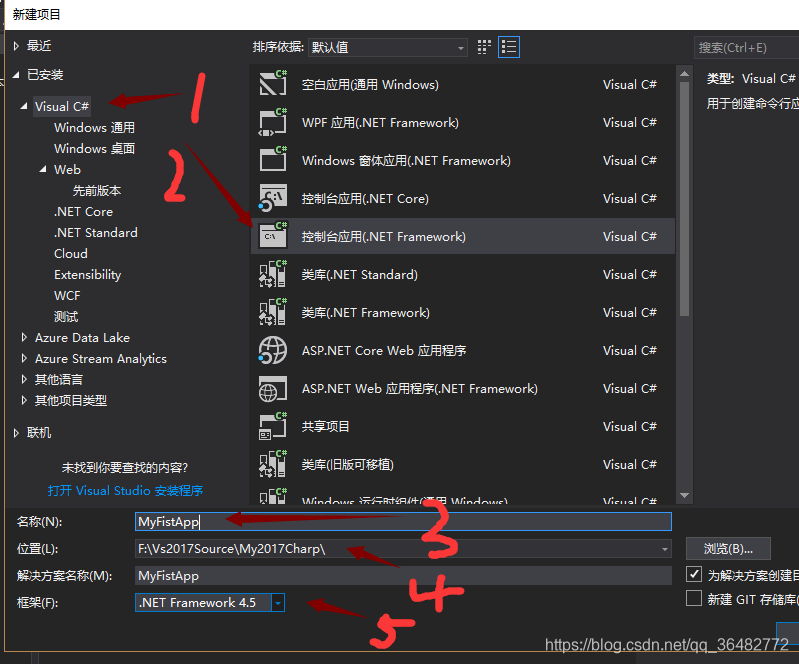Expand the Azure Stream Analytics node
Viewport: 799px width, 664px height.
(24, 358)
